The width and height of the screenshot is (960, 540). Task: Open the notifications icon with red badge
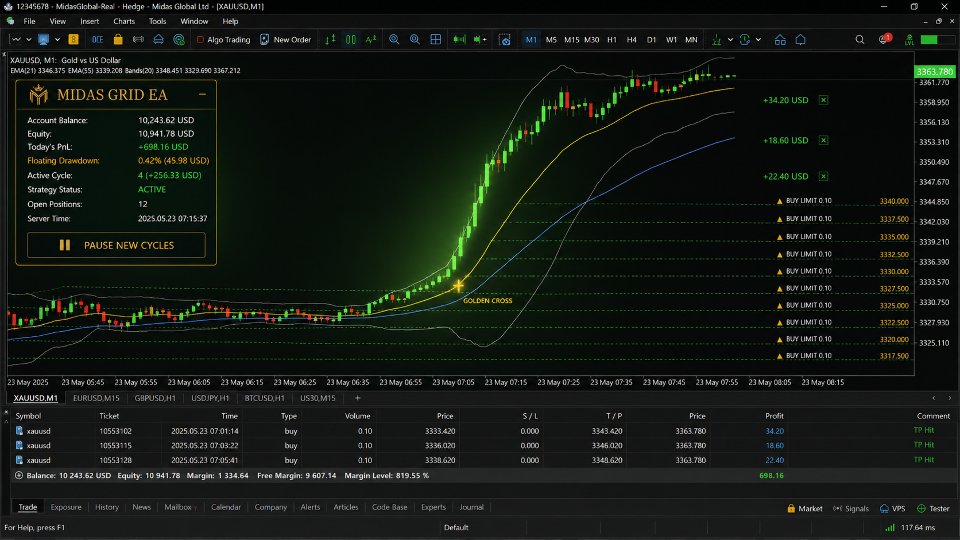[x=884, y=39]
